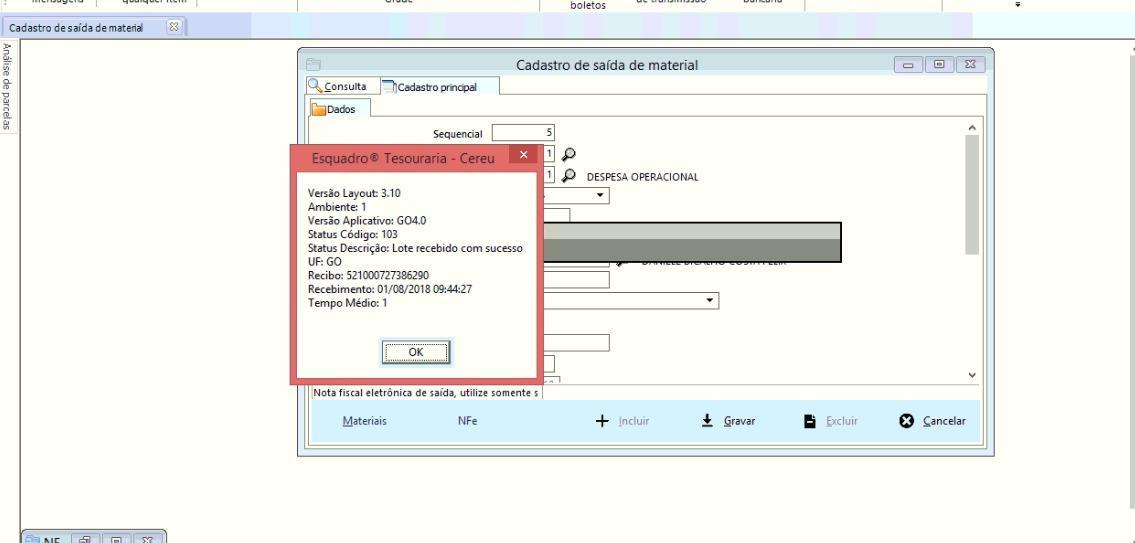This screenshot has height=543, width=1135.
Task: Click the Sequencial input field
Action: (x=523, y=133)
